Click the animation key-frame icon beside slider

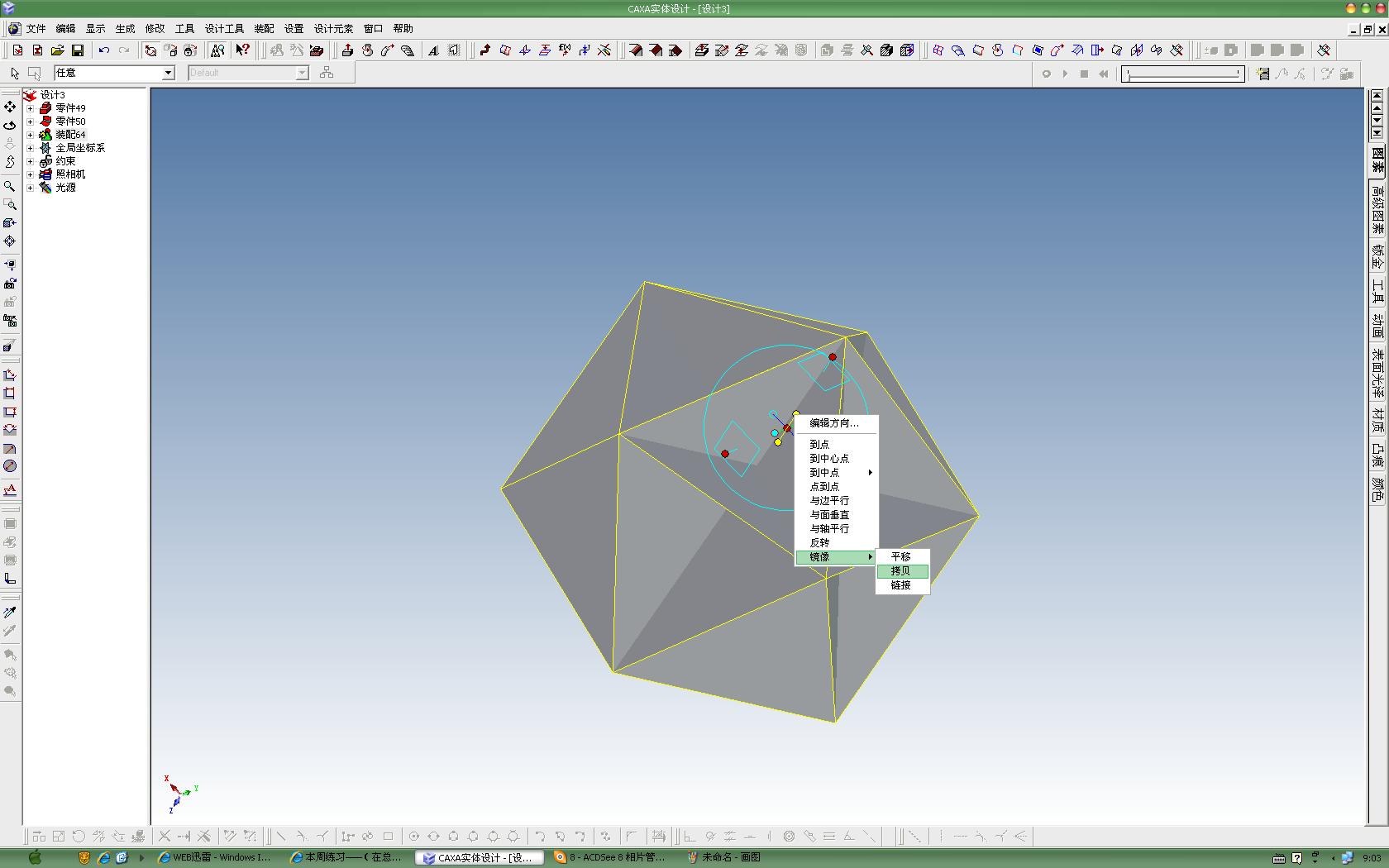click(1263, 74)
